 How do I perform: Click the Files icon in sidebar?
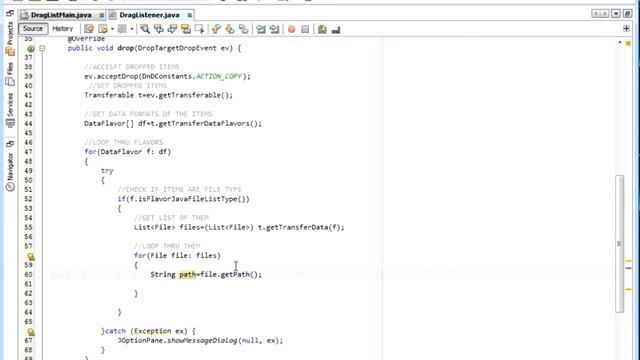coord(10,81)
